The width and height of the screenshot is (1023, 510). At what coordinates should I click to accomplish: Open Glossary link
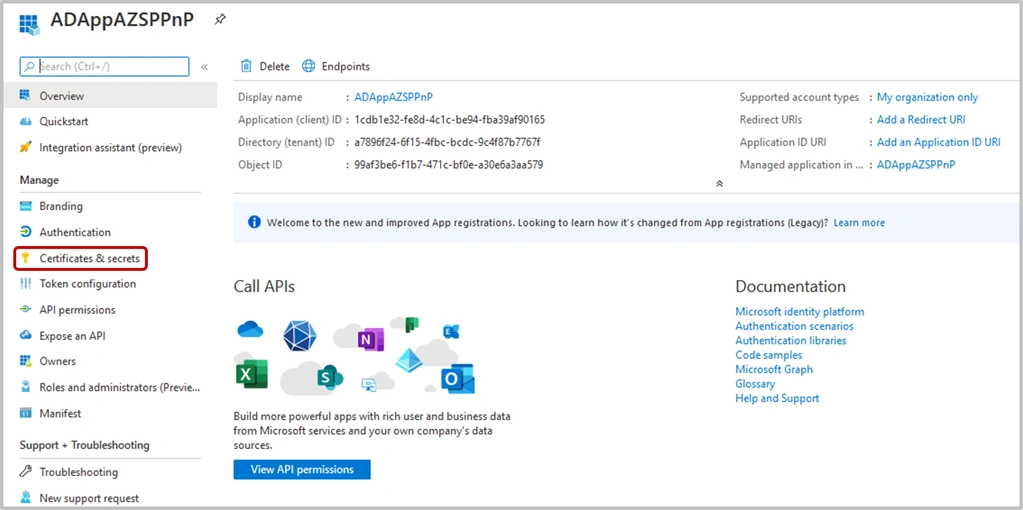(x=755, y=383)
